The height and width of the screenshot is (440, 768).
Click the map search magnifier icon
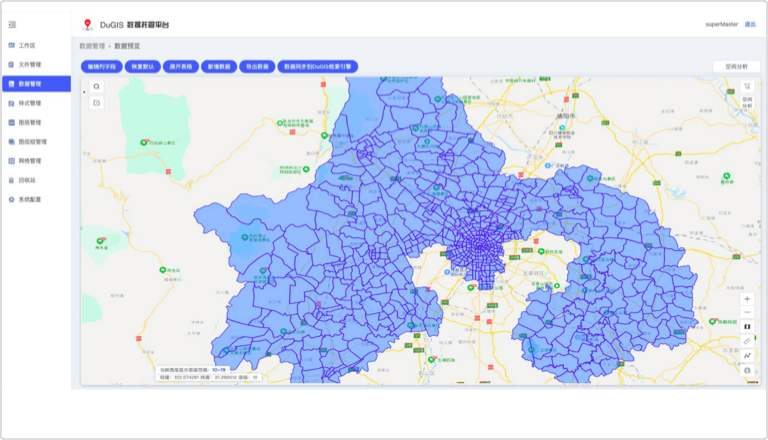(x=97, y=87)
